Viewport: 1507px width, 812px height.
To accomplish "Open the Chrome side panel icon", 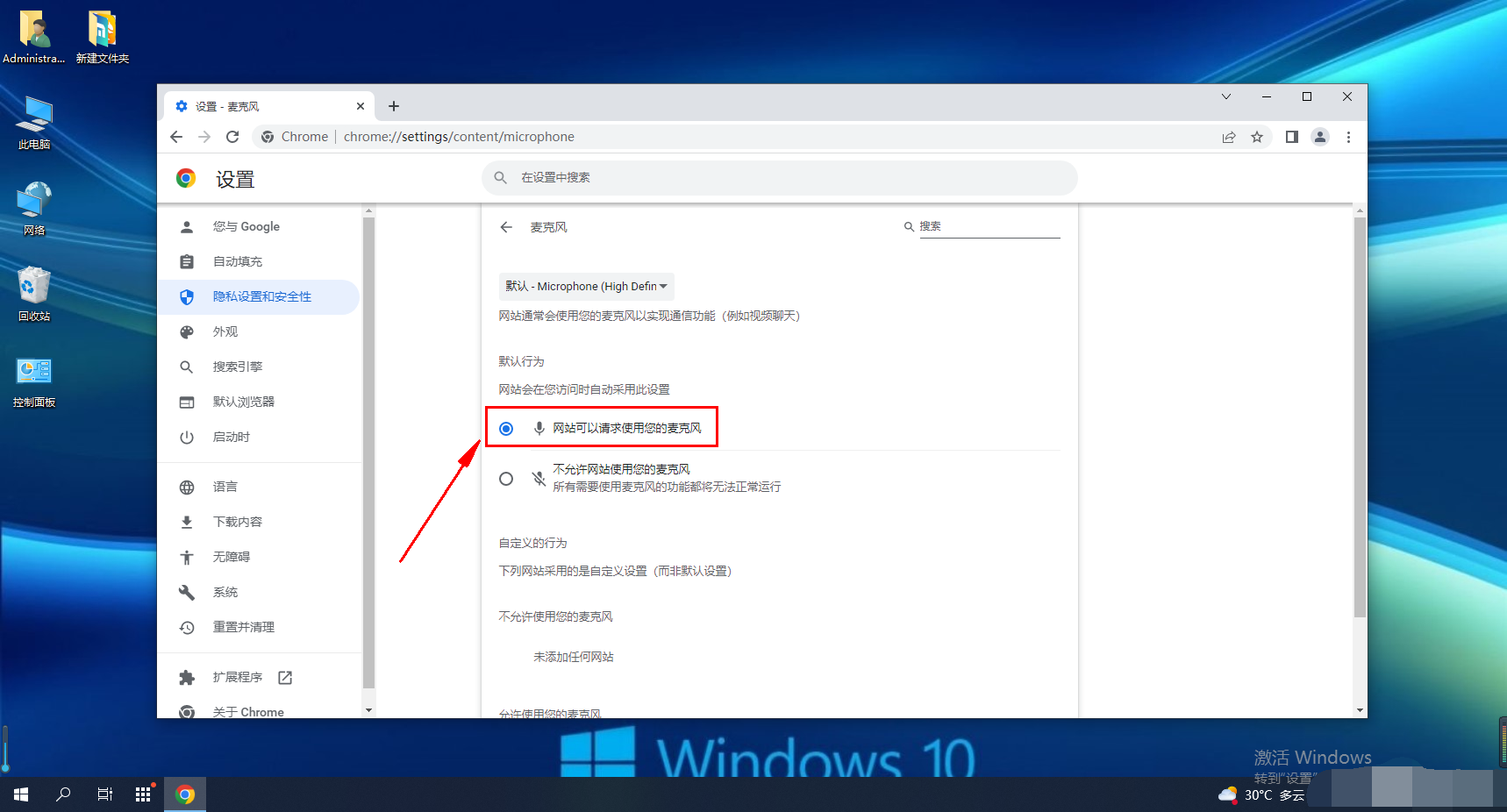I will coord(1291,137).
